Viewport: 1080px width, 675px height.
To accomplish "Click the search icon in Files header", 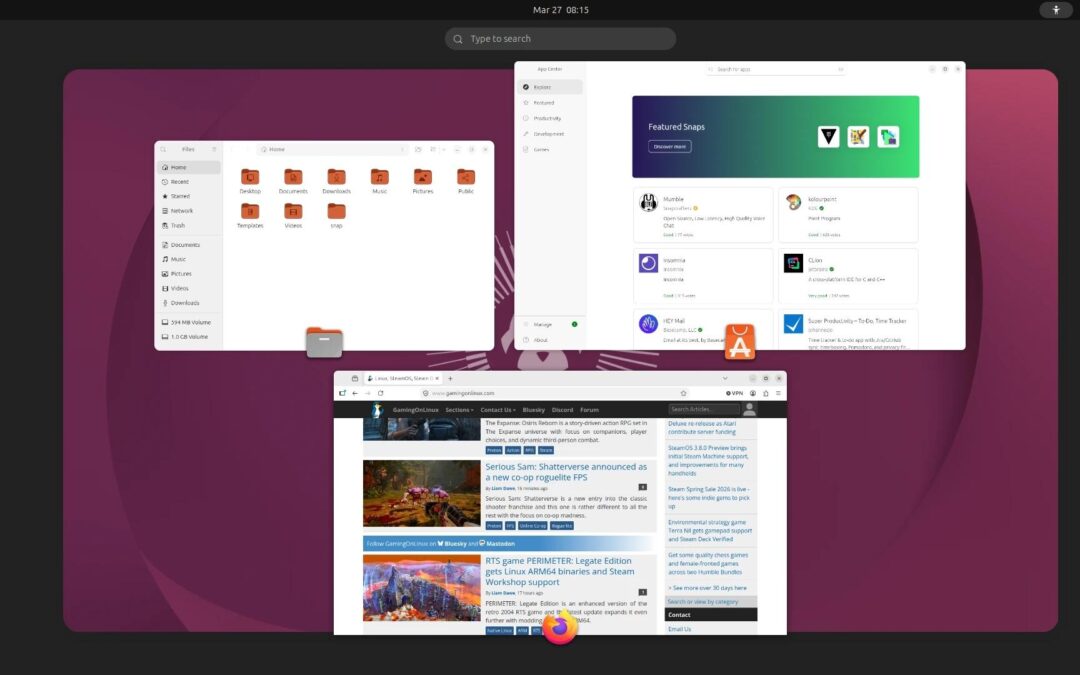I will click(x=163, y=149).
